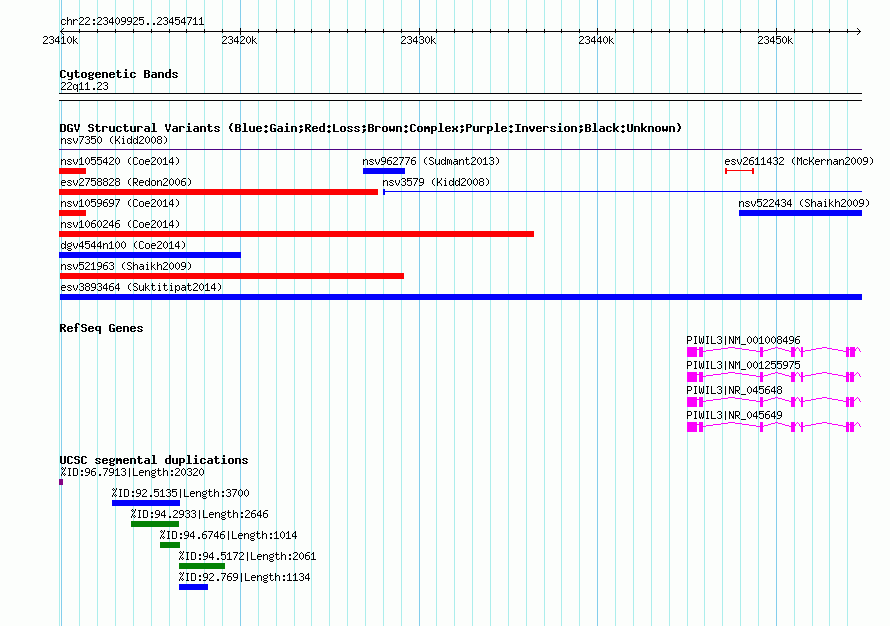
Task: Click the esv3893464 (Suktitipat2014) label text
Action: [141, 287]
